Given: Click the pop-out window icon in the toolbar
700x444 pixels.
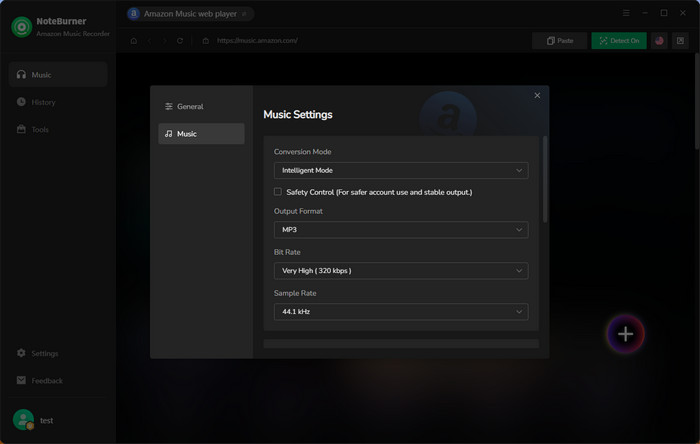Looking at the screenshot, I should point(680,41).
